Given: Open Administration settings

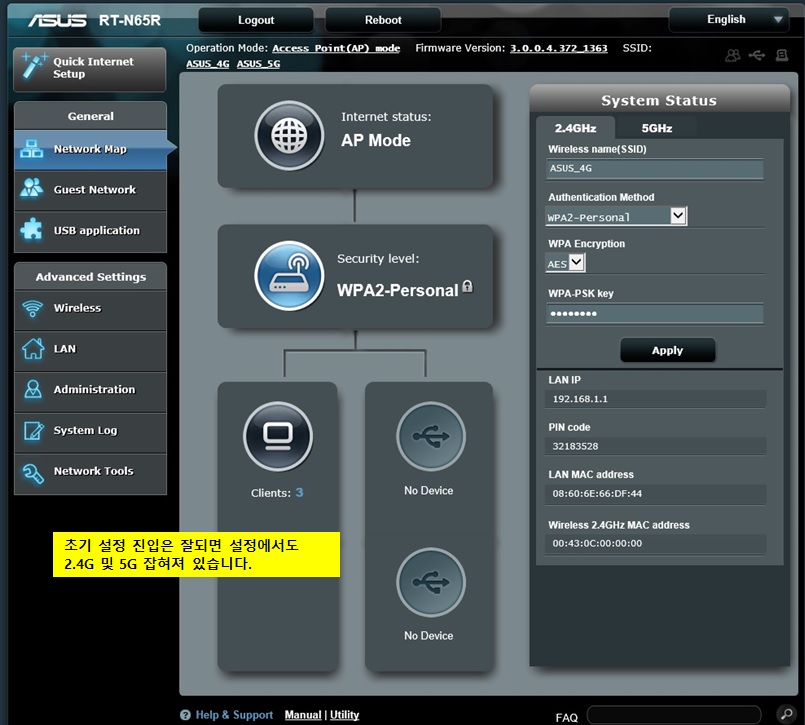Looking at the screenshot, I should click(90, 391).
